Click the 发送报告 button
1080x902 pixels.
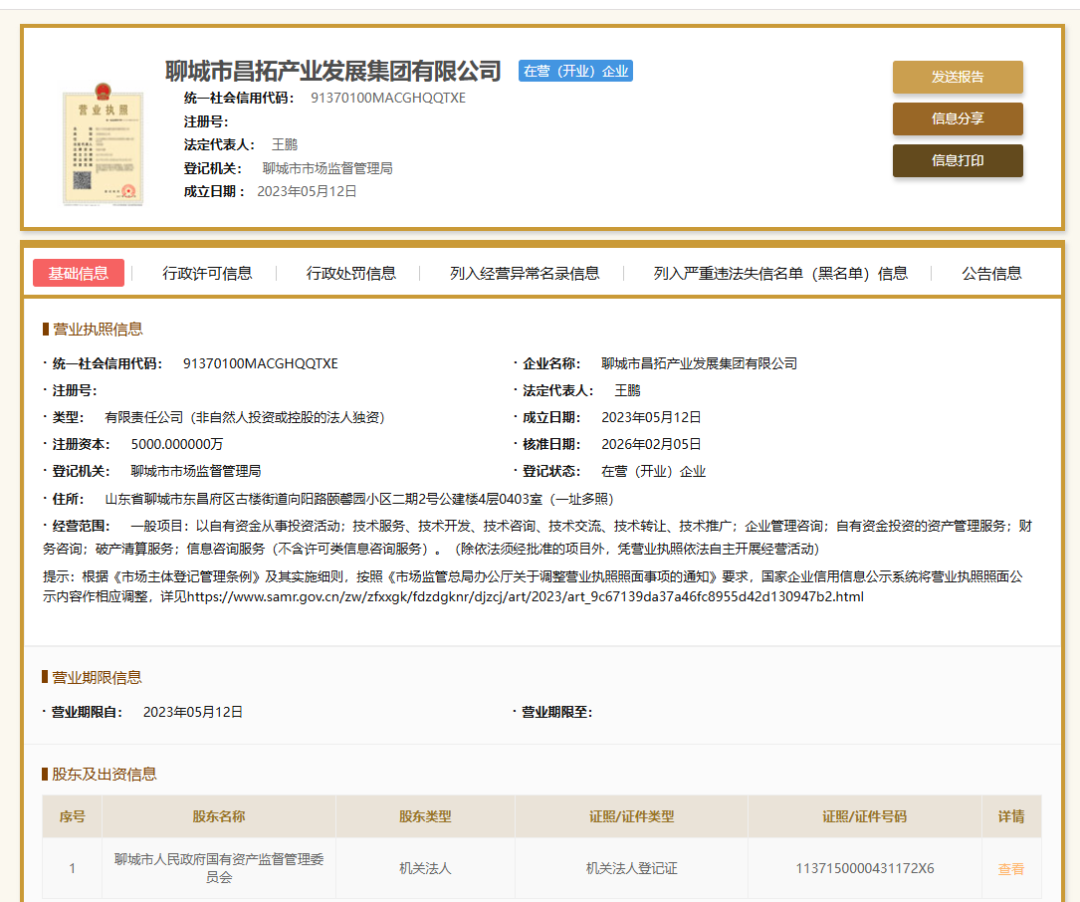tap(956, 77)
